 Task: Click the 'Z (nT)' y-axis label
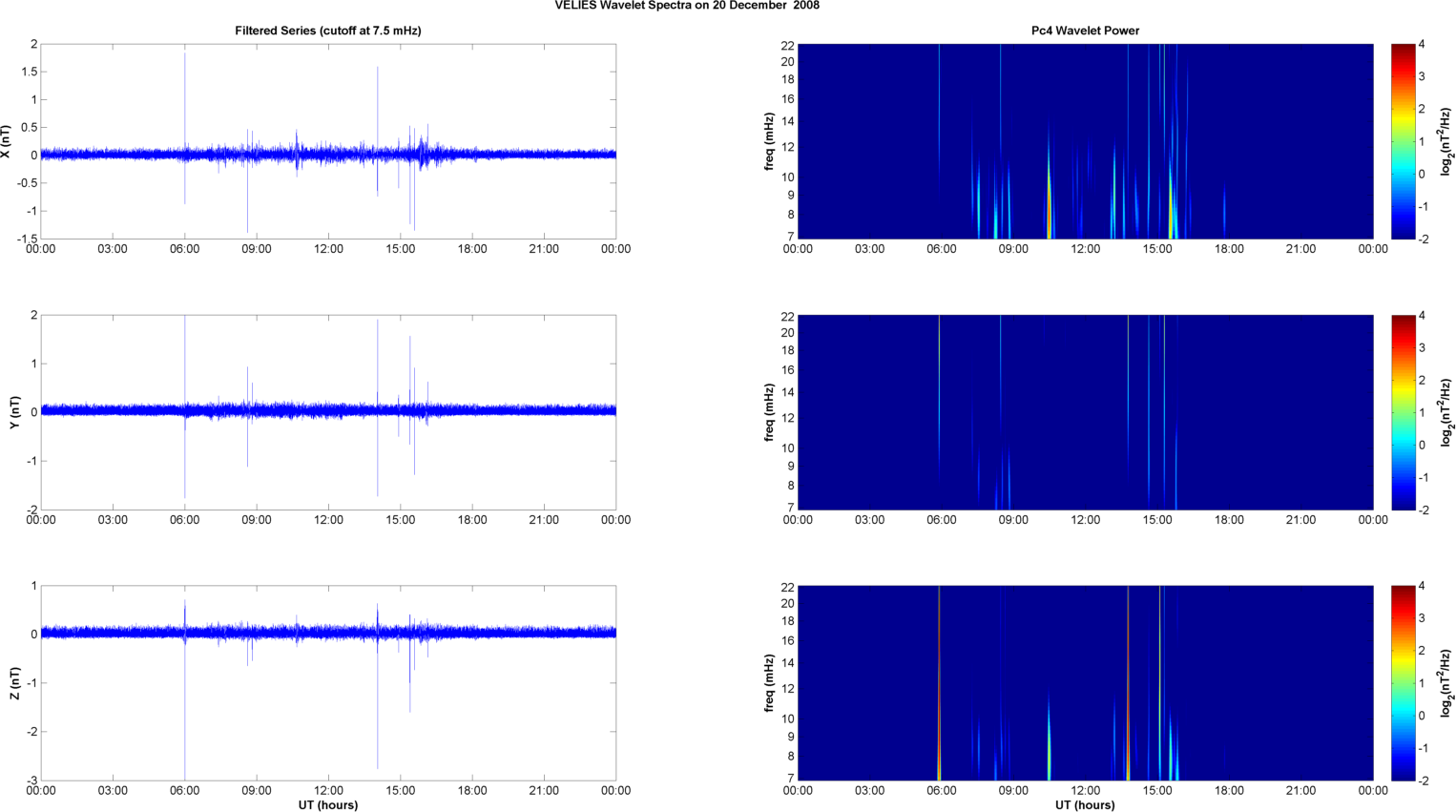click(x=14, y=683)
